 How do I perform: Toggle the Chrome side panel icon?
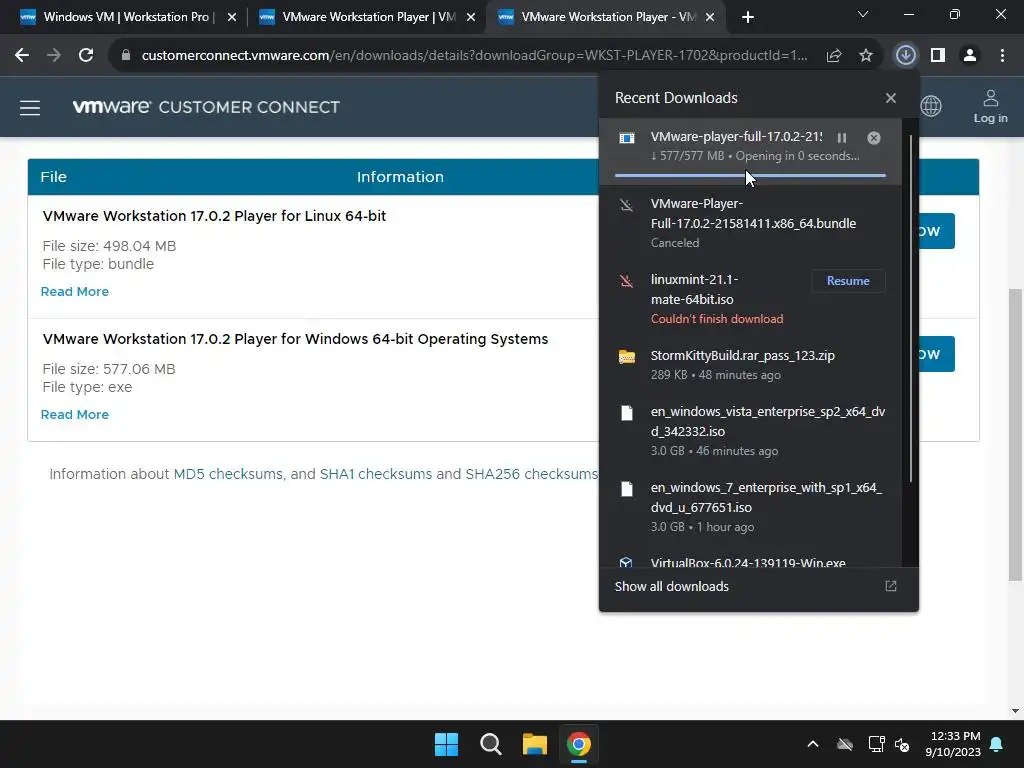(x=938, y=56)
